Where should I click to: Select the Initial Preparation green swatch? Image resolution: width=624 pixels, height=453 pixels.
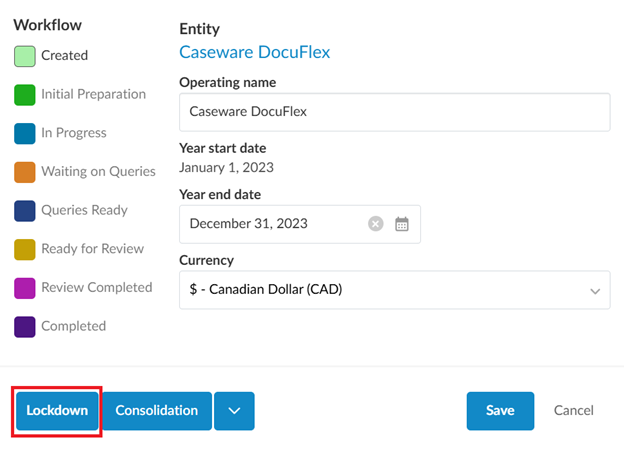click(x=25, y=95)
